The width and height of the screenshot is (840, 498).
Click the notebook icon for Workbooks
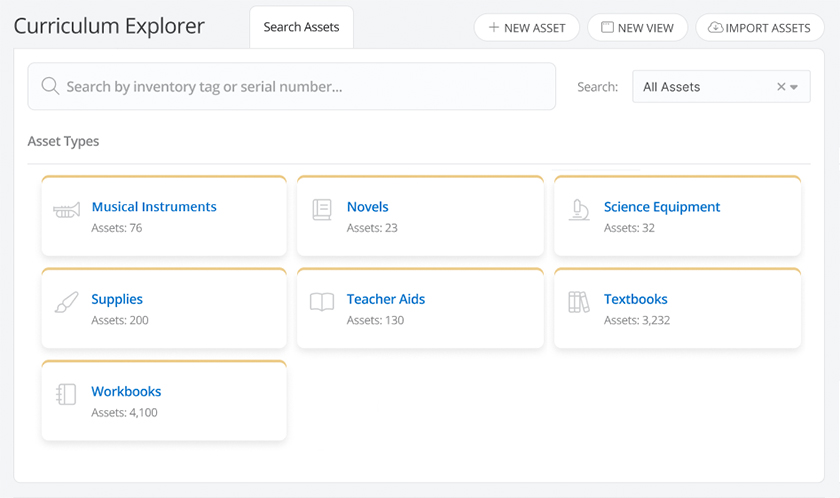(66, 395)
